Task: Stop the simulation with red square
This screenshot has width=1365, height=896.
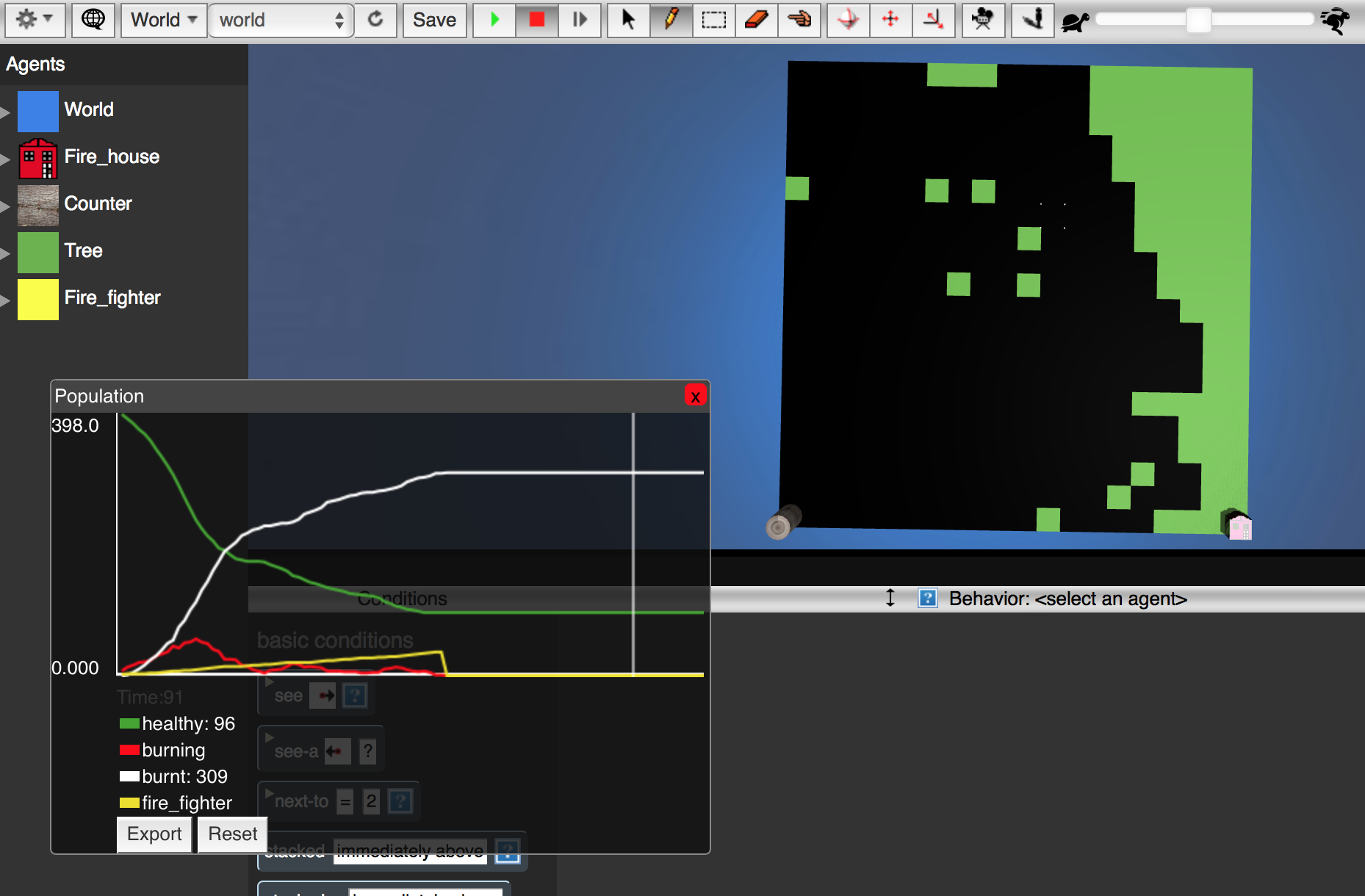Action: [537, 20]
